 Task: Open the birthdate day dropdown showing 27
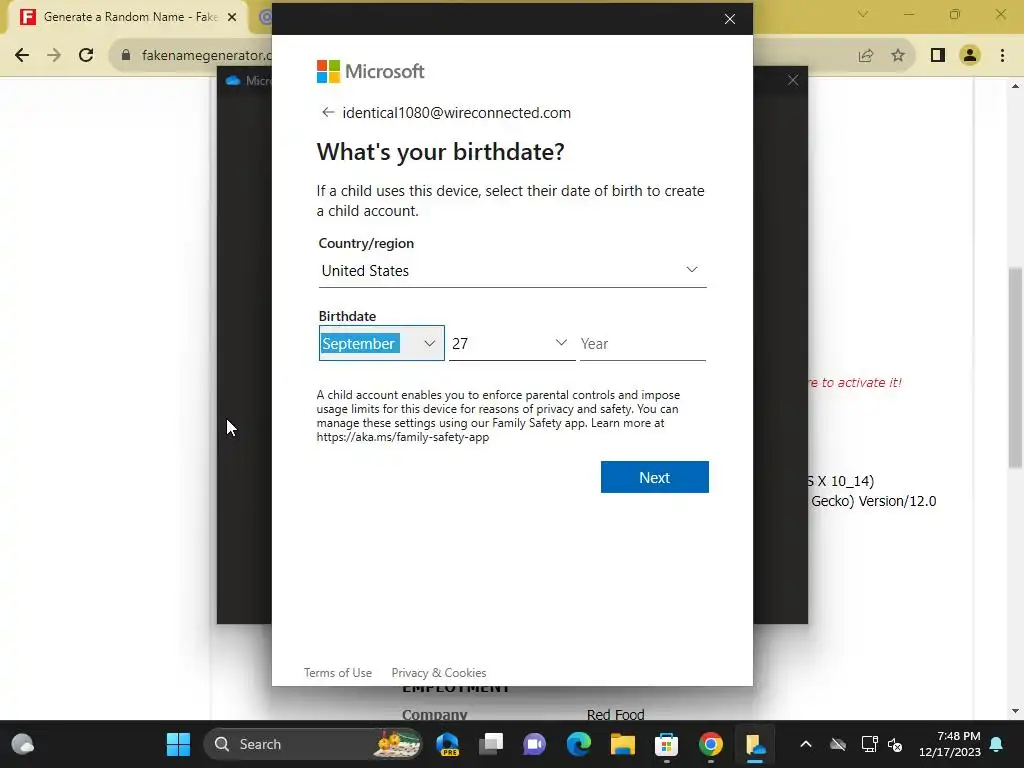point(512,343)
